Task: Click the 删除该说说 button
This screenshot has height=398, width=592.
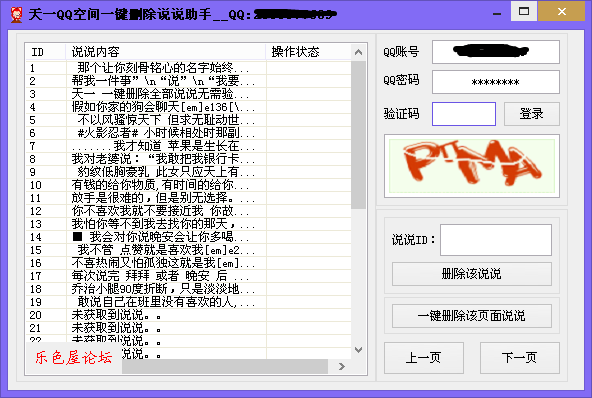Action: pos(472,274)
